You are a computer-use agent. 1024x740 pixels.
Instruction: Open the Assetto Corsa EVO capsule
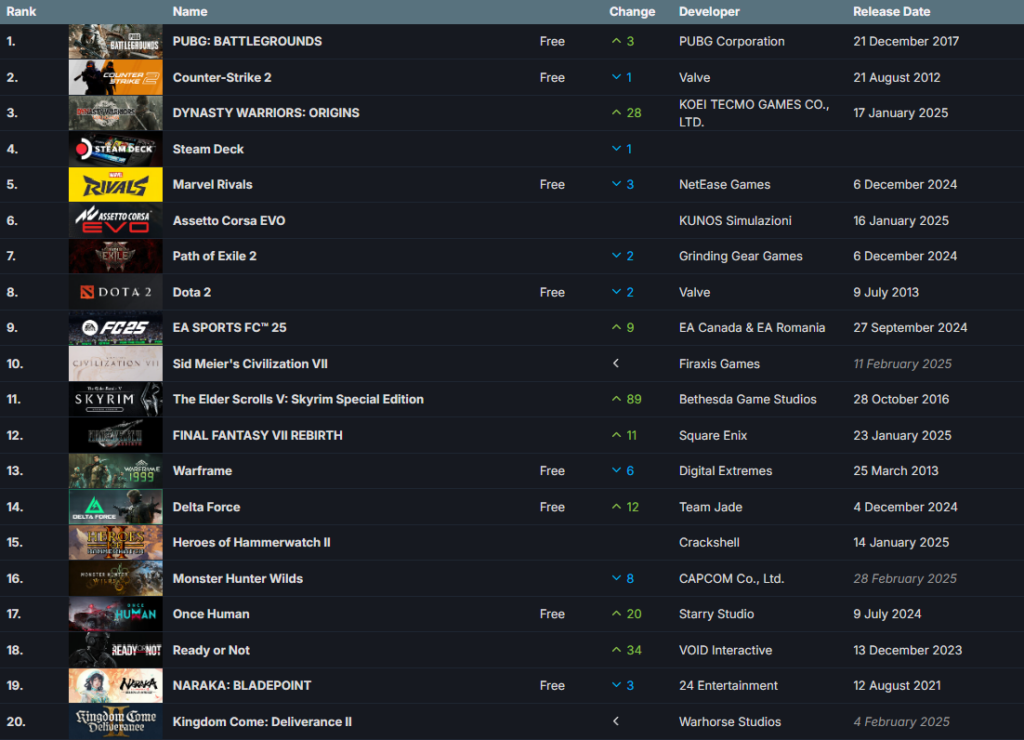pos(114,220)
